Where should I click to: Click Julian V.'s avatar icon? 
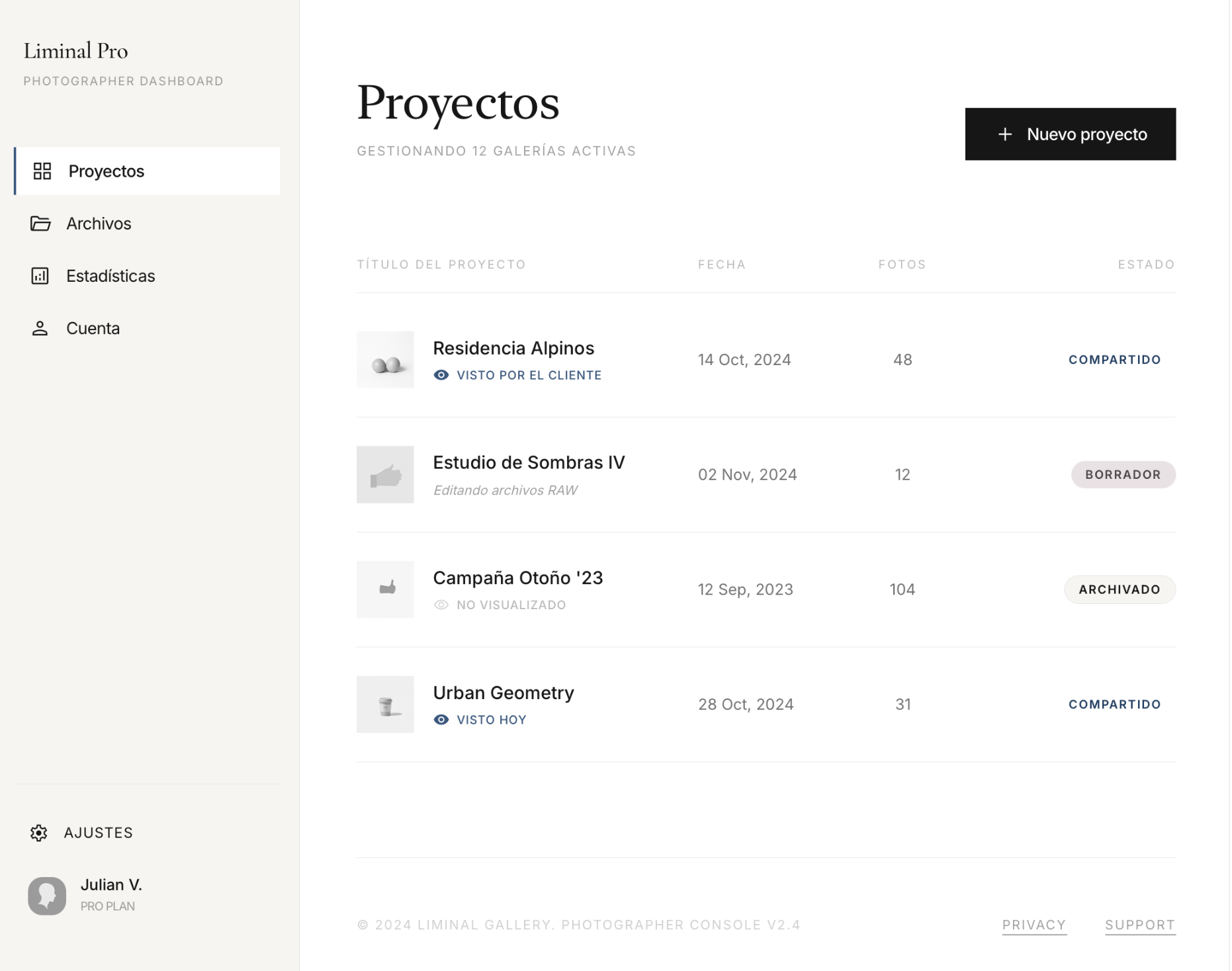coord(47,895)
